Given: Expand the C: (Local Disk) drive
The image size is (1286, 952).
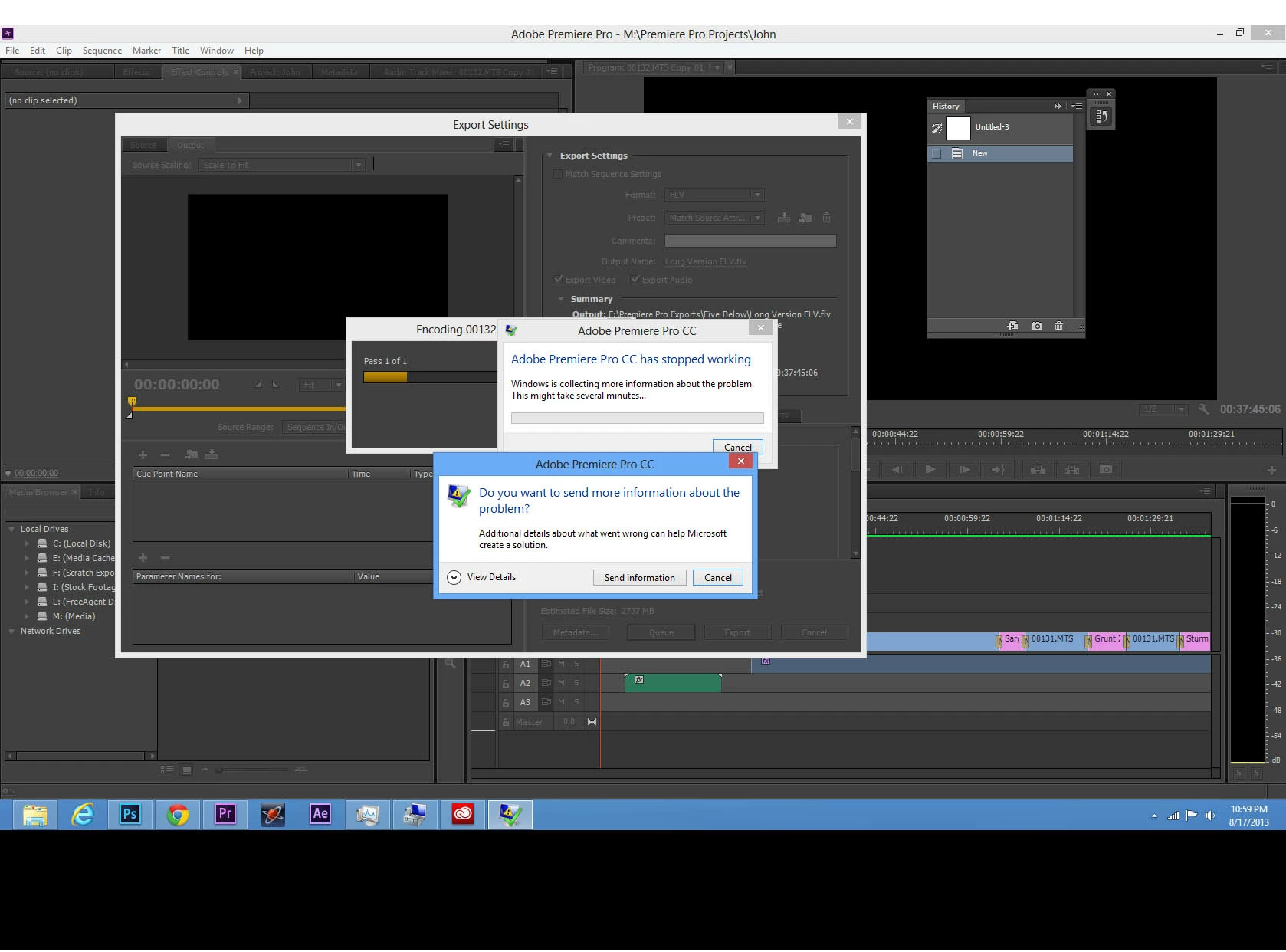Looking at the screenshot, I should (27, 543).
